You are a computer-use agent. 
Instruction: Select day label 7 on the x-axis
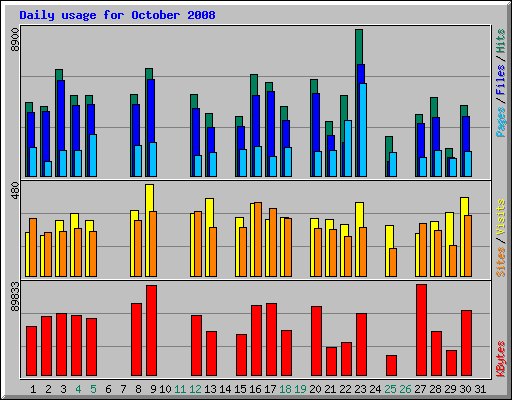123,389
